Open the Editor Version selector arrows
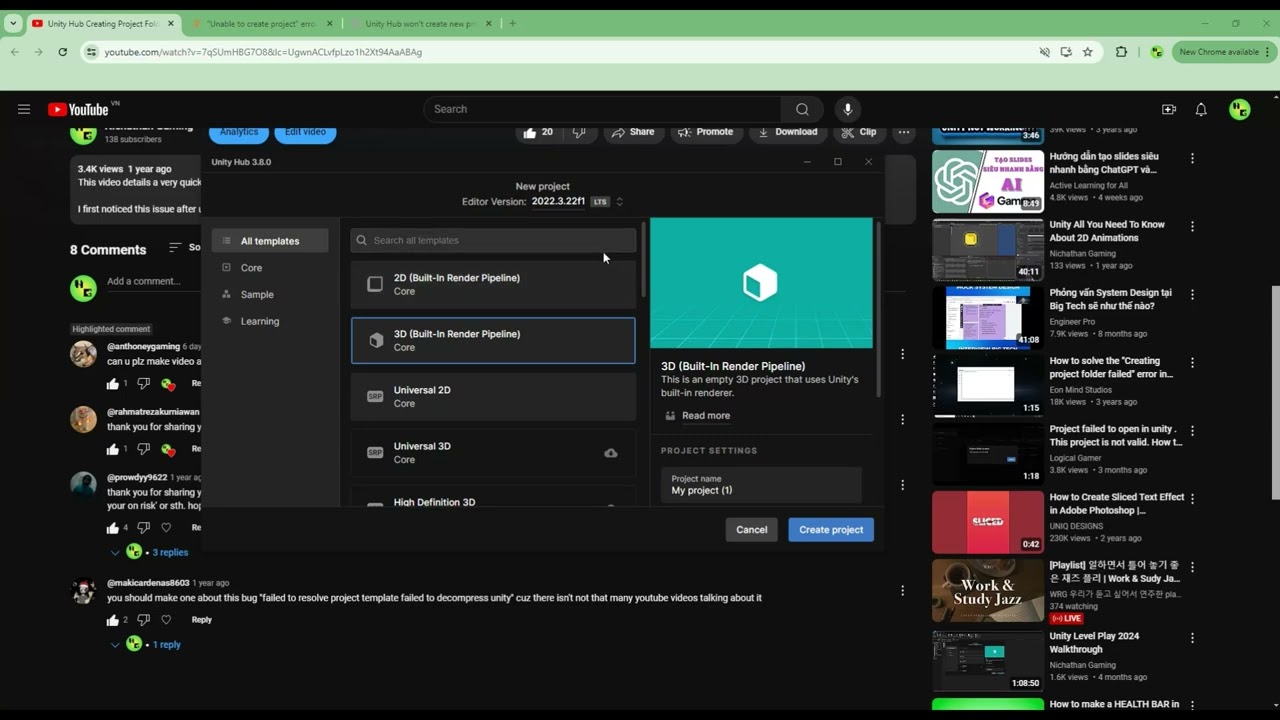The width and height of the screenshot is (1280, 720). point(619,202)
